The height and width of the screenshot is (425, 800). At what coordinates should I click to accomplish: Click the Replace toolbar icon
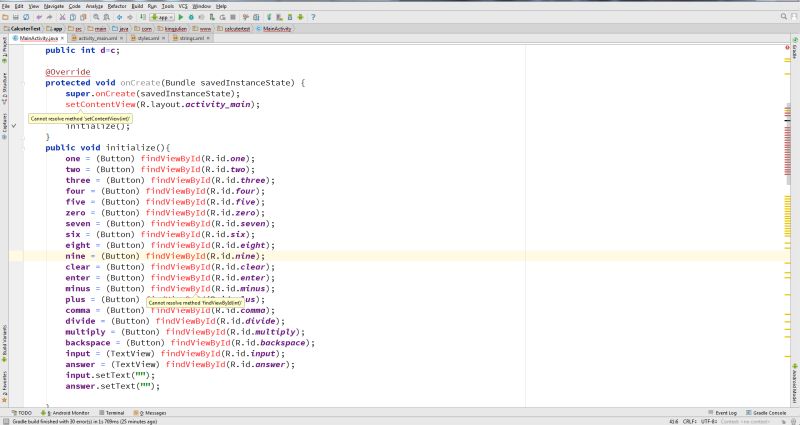click(106, 17)
